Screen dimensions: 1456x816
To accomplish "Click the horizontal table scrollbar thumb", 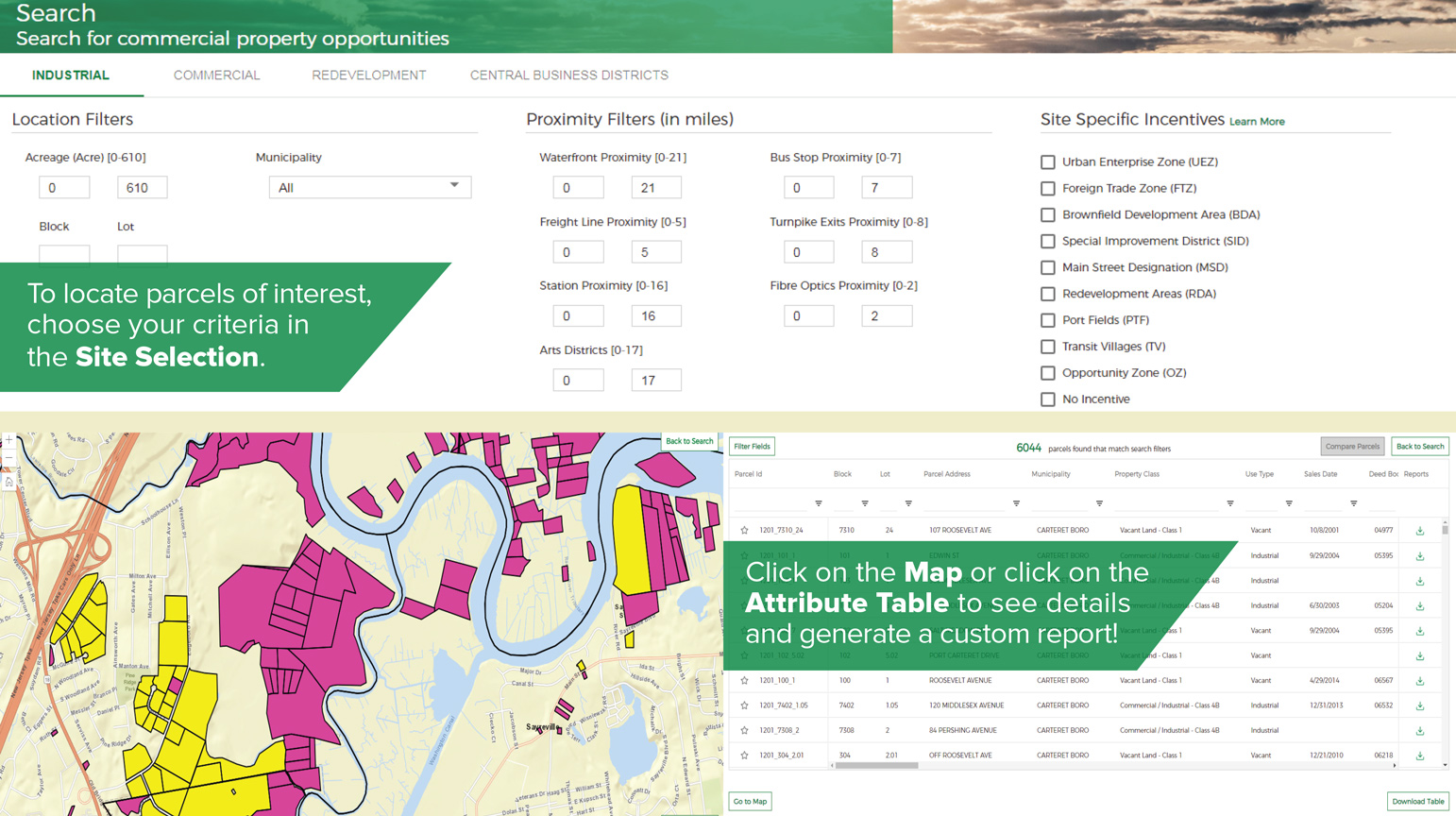I will 876,765.
